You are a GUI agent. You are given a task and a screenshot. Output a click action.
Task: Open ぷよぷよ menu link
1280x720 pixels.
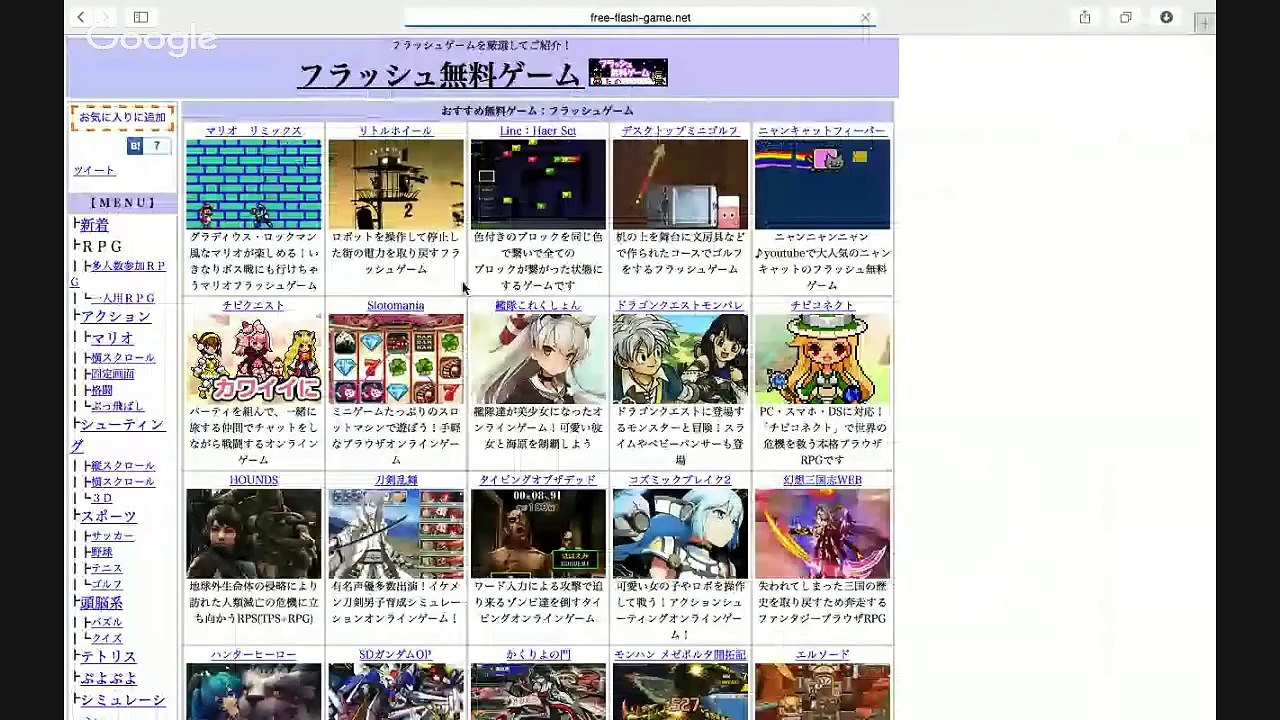pos(108,678)
